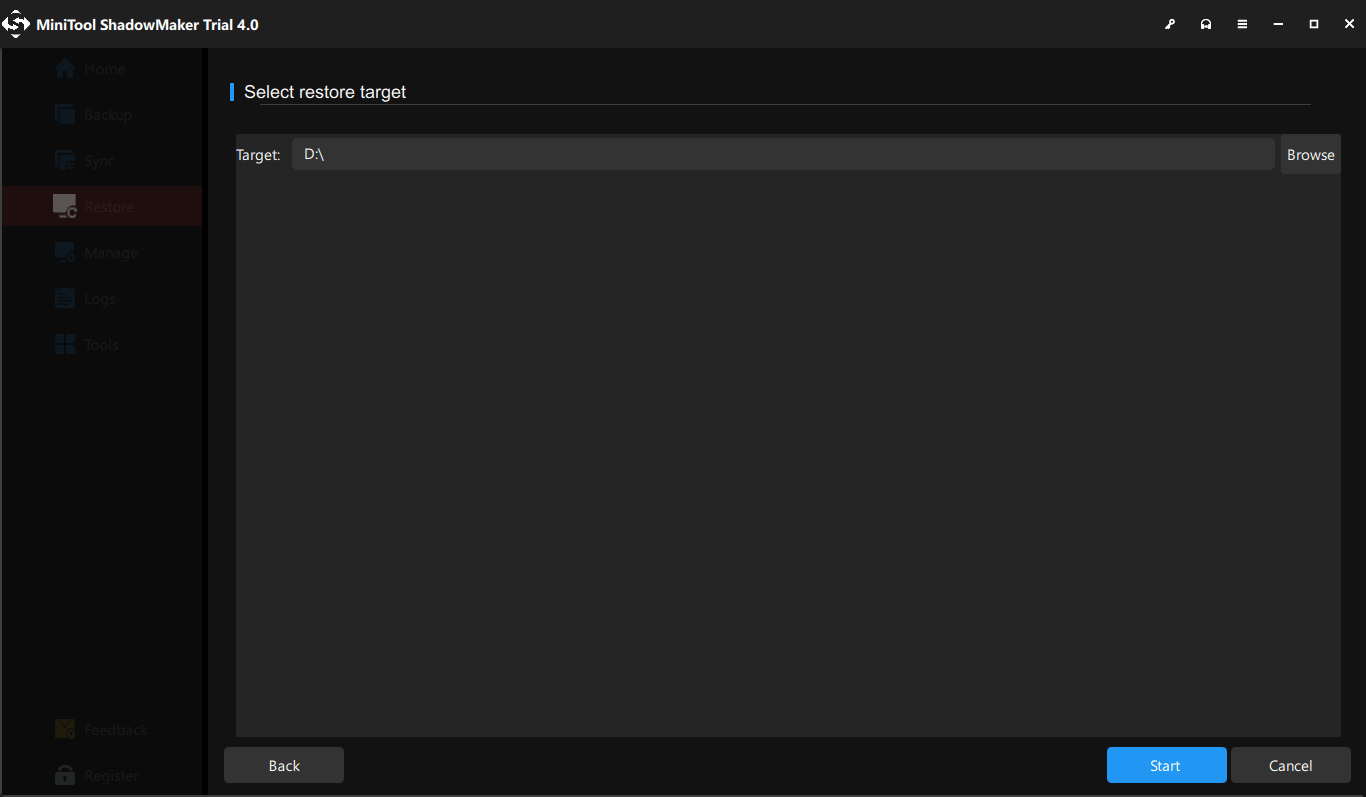Viewport: 1366px width, 797px height.
Task: Open support via the headset icon
Action: [x=1206, y=24]
